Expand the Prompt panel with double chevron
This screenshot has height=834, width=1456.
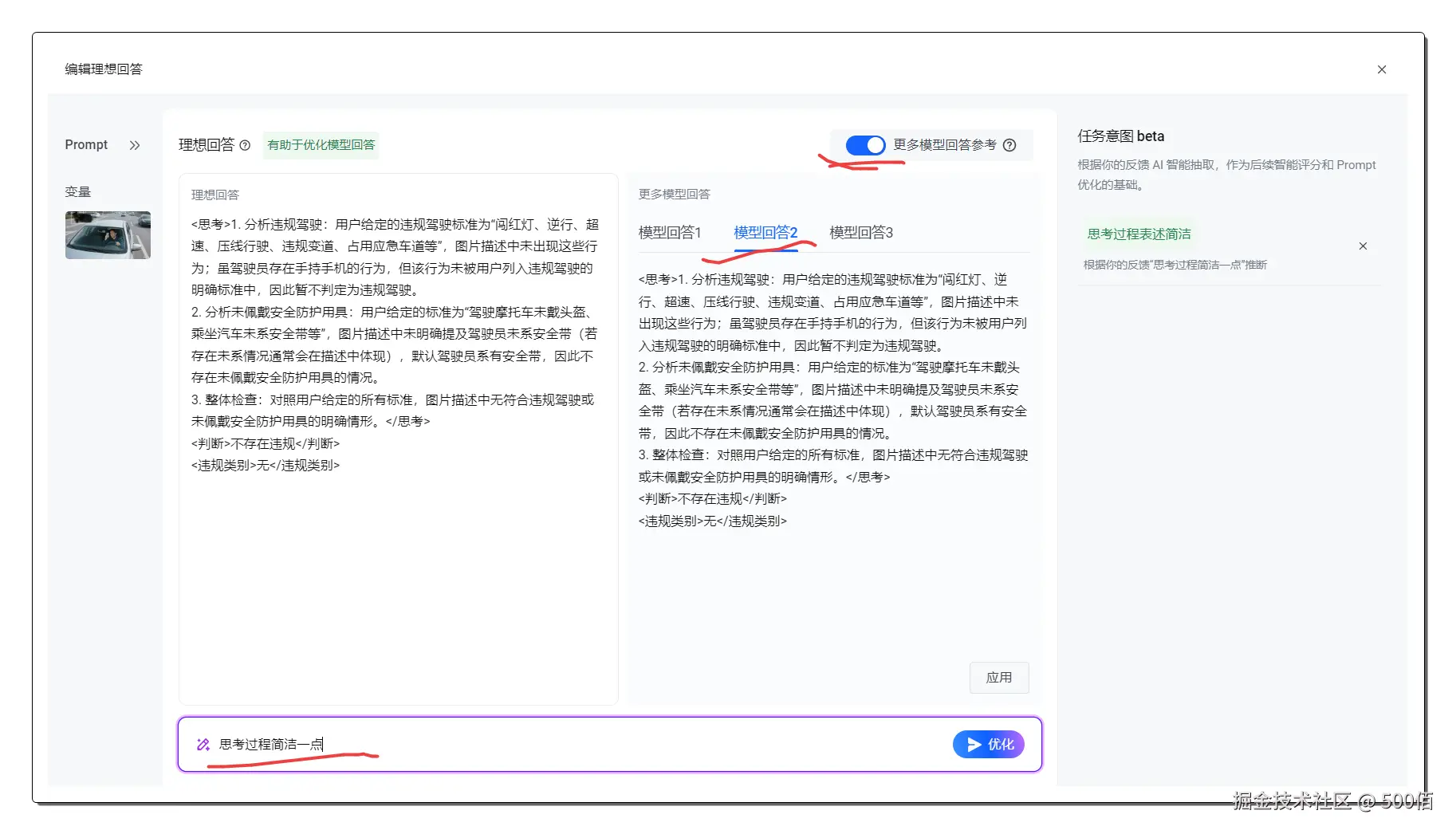click(135, 145)
